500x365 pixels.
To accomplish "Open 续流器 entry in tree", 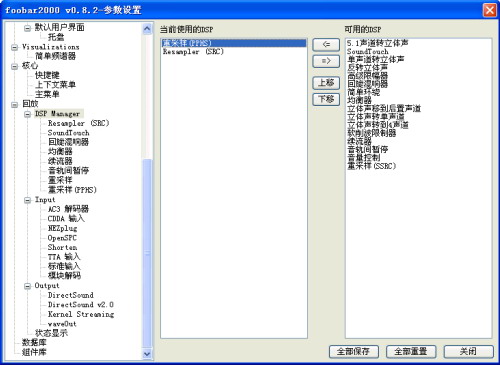I will tap(60, 161).
